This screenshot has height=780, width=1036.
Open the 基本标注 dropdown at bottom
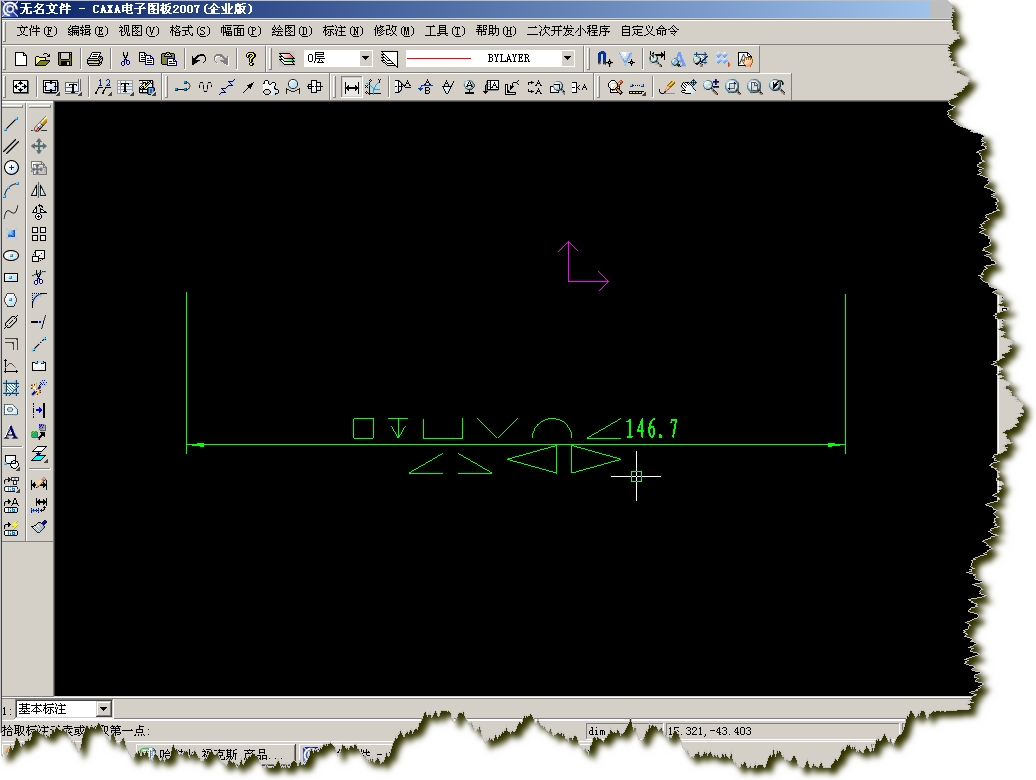pos(104,709)
